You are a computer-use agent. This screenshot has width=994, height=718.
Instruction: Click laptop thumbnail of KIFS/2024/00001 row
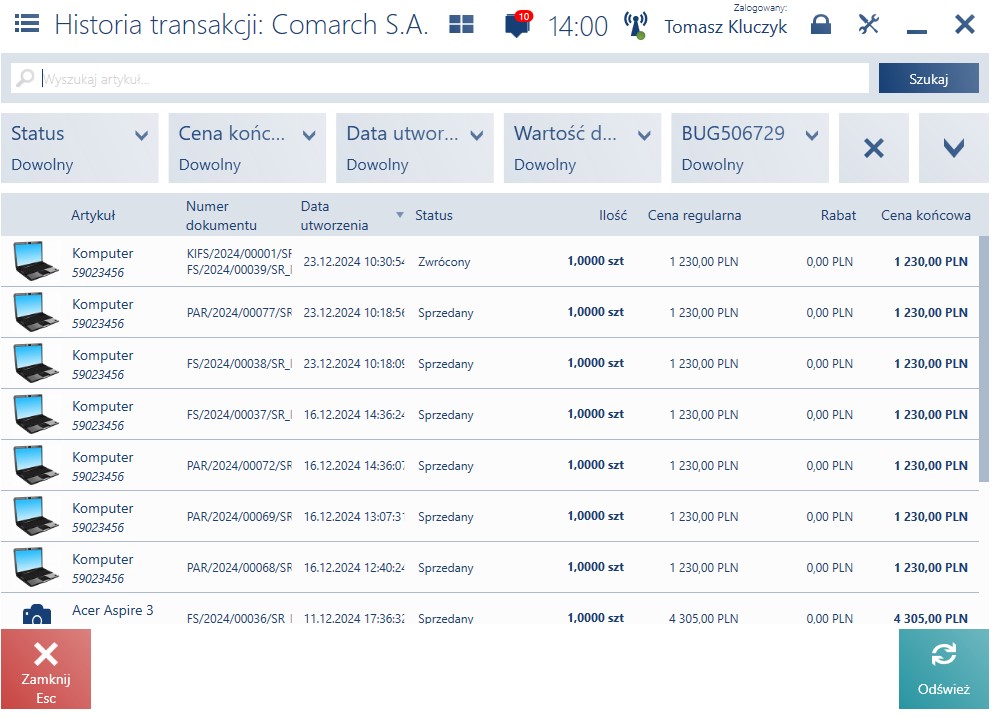[36, 261]
